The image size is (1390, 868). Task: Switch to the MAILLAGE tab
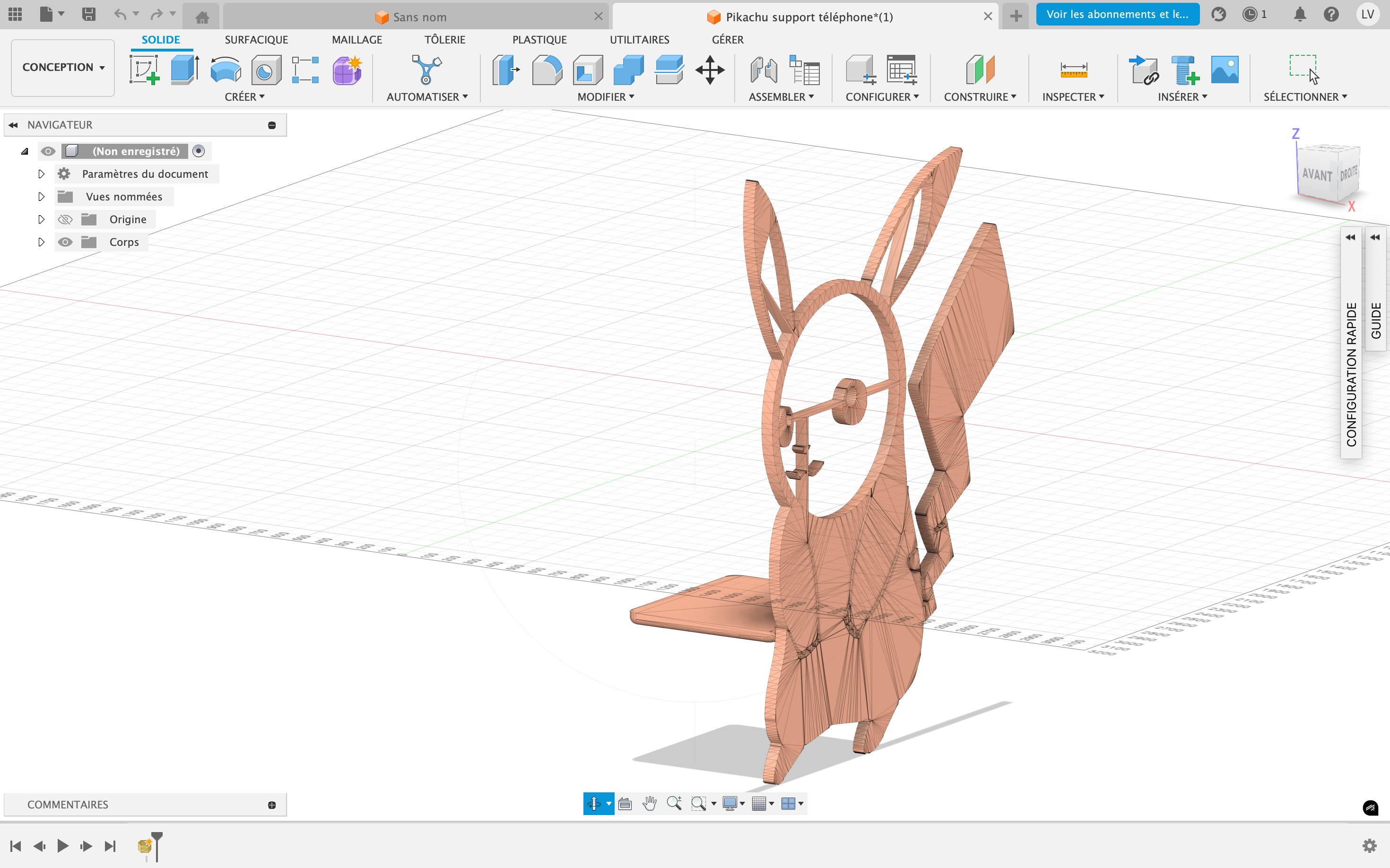(x=356, y=40)
